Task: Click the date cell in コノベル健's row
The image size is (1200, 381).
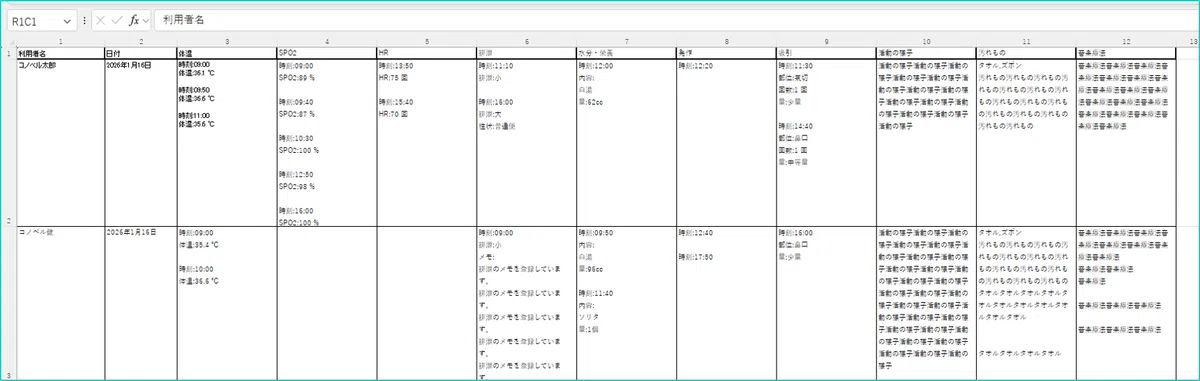Action: pos(140,302)
